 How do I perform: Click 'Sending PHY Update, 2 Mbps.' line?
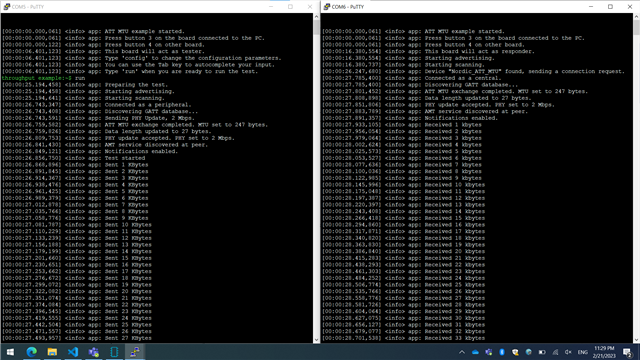click(98, 118)
